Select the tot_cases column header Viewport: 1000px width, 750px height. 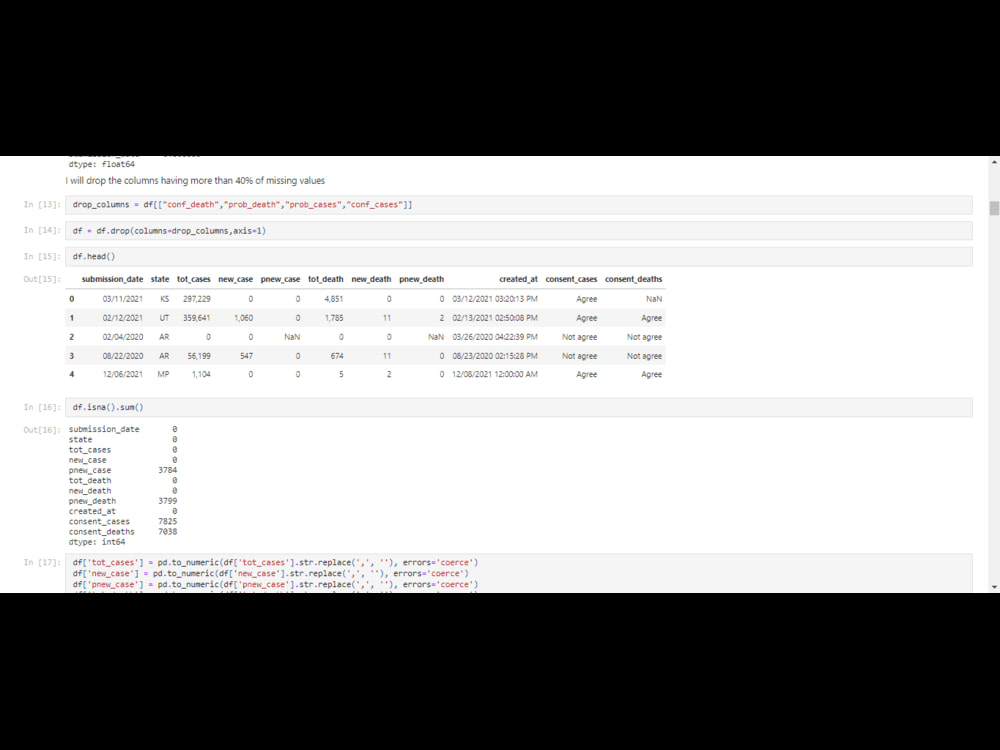pyautogui.click(x=194, y=279)
